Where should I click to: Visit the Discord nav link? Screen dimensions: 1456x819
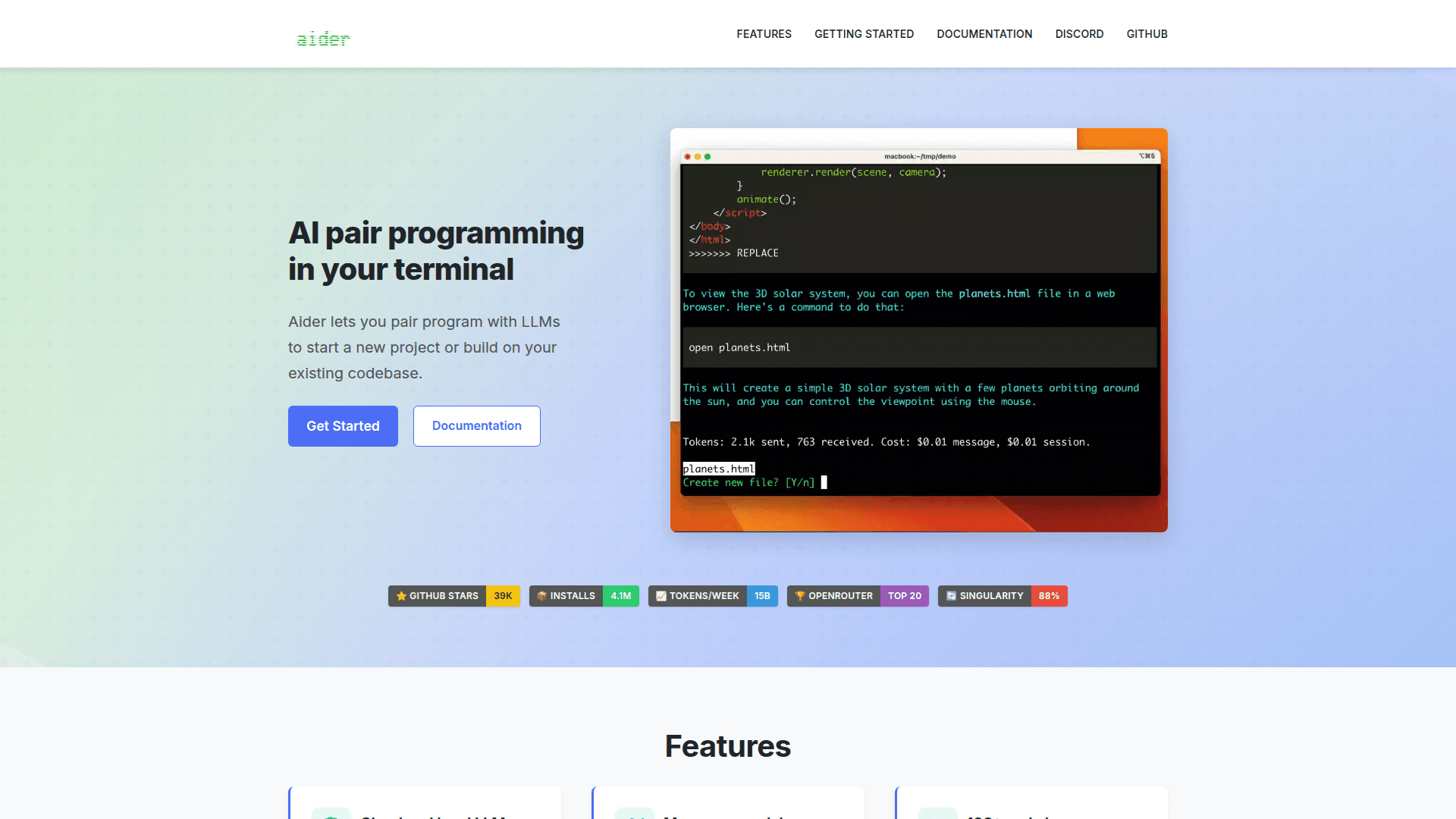click(x=1079, y=34)
